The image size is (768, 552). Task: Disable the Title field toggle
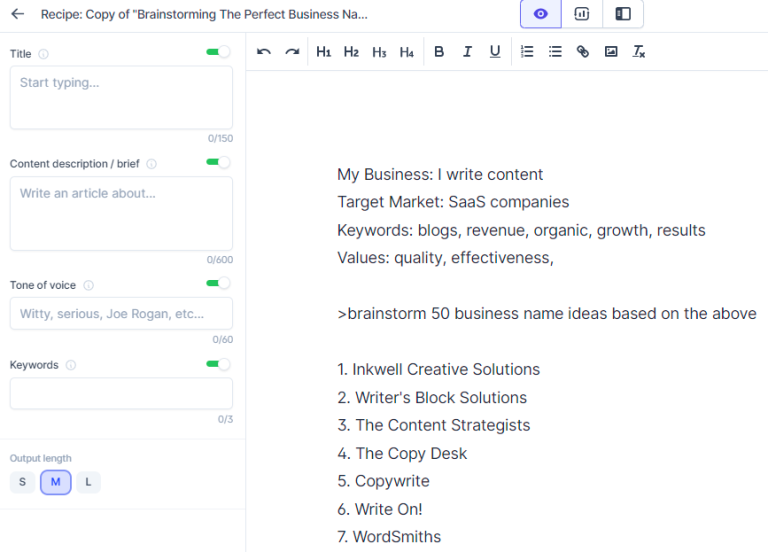click(x=218, y=52)
